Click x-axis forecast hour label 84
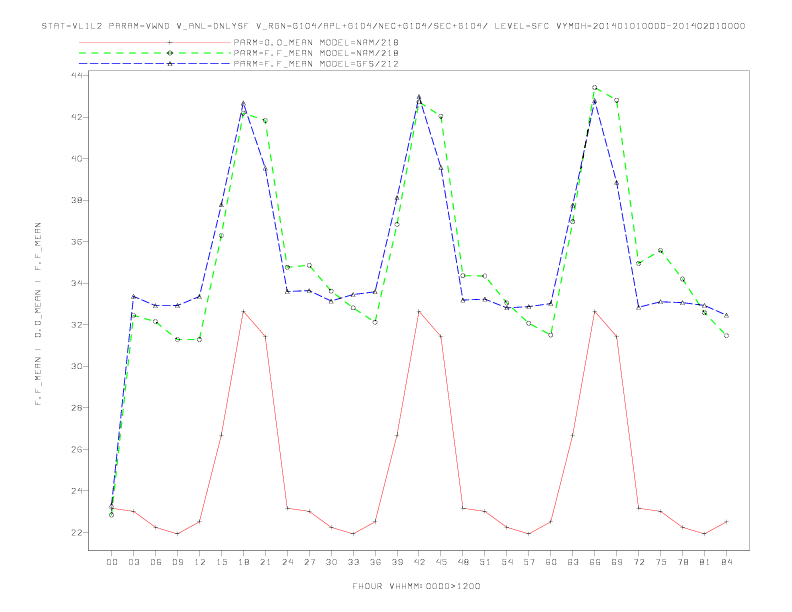The height and width of the screenshot is (612, 792). 726,562
